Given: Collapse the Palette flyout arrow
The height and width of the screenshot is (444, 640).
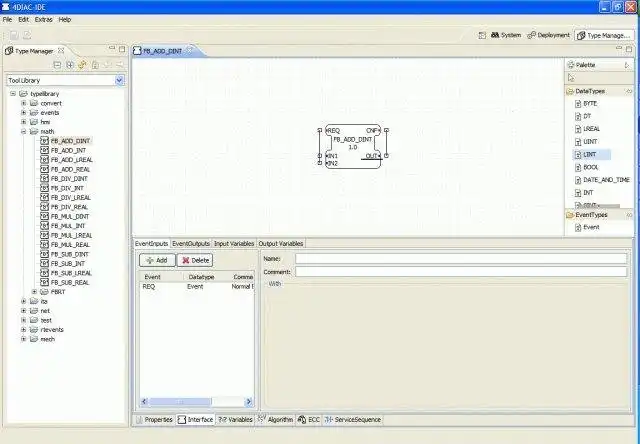Looking at the screenshot, I should (627, 65).
